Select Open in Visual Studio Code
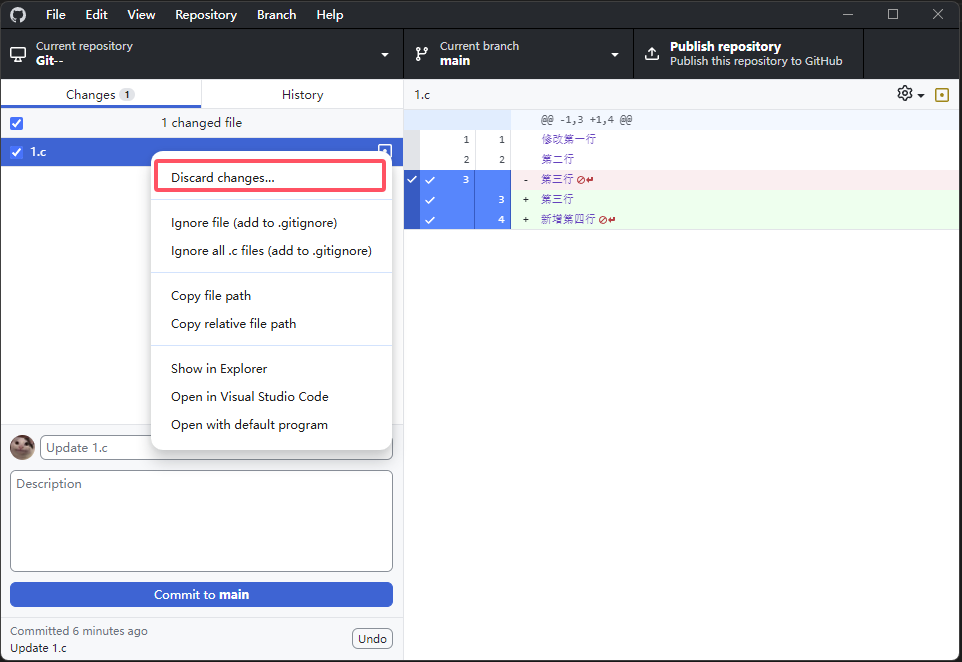This screenshot has width=962, height=662. point(249,396)
